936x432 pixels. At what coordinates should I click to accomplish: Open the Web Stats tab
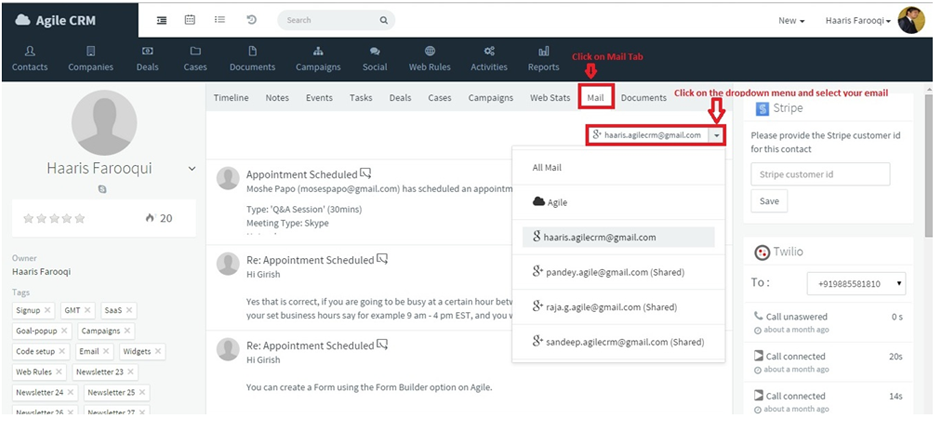[550, 97]
